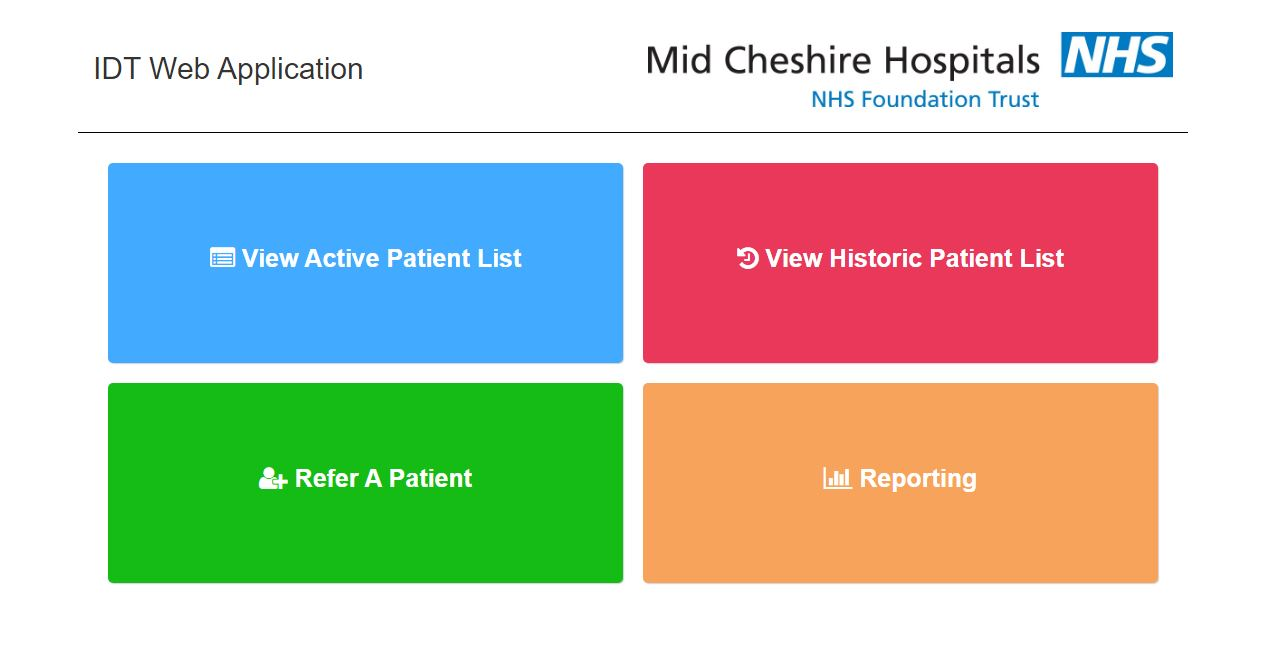Viewport: 1278px width, 648px height.
Task: Click the add-user icon beside Refer A Patient
Action: pyautogui.click(x=272, y=479)
